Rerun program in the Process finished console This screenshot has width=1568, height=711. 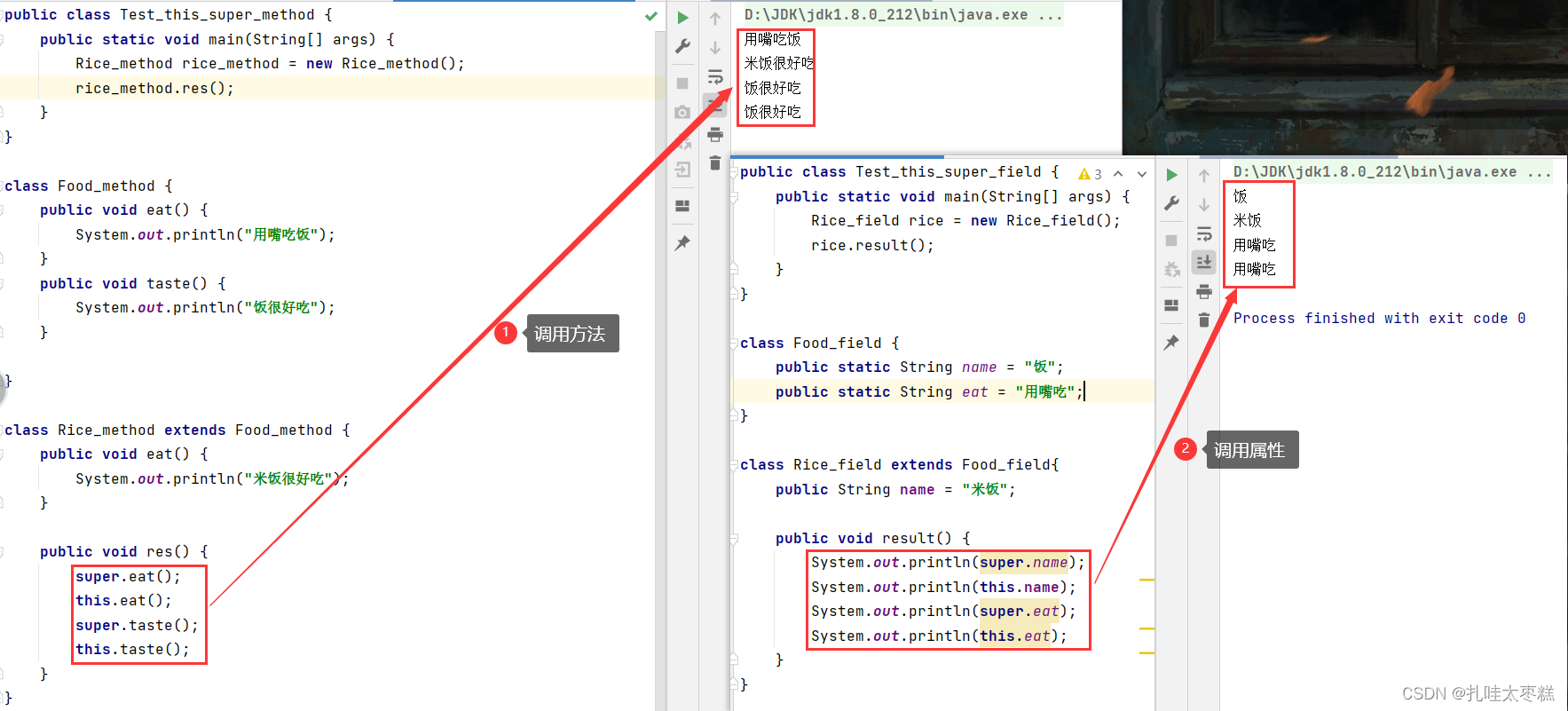tap(1171, 175)
